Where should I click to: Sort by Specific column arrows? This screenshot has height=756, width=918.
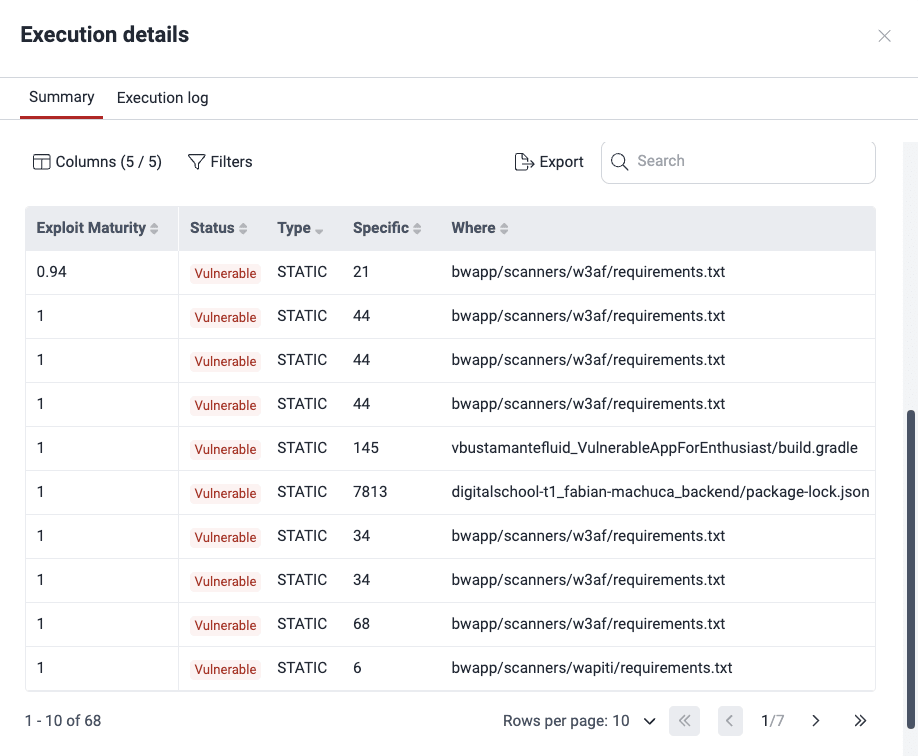coord(417,228)
